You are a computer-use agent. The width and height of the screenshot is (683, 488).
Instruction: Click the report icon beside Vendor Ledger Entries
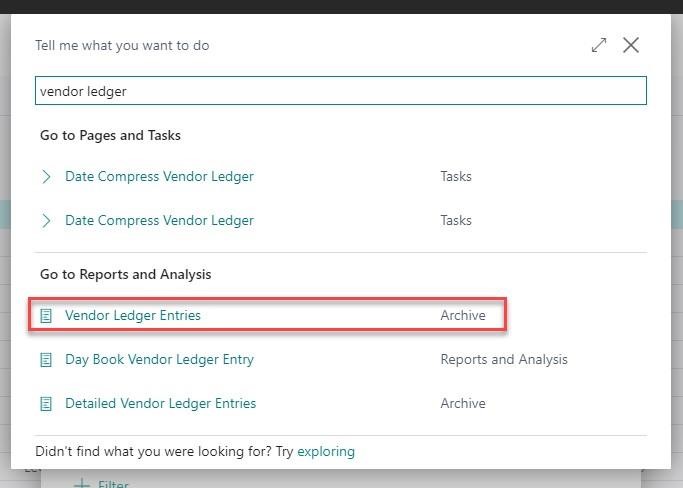[46, 316]
